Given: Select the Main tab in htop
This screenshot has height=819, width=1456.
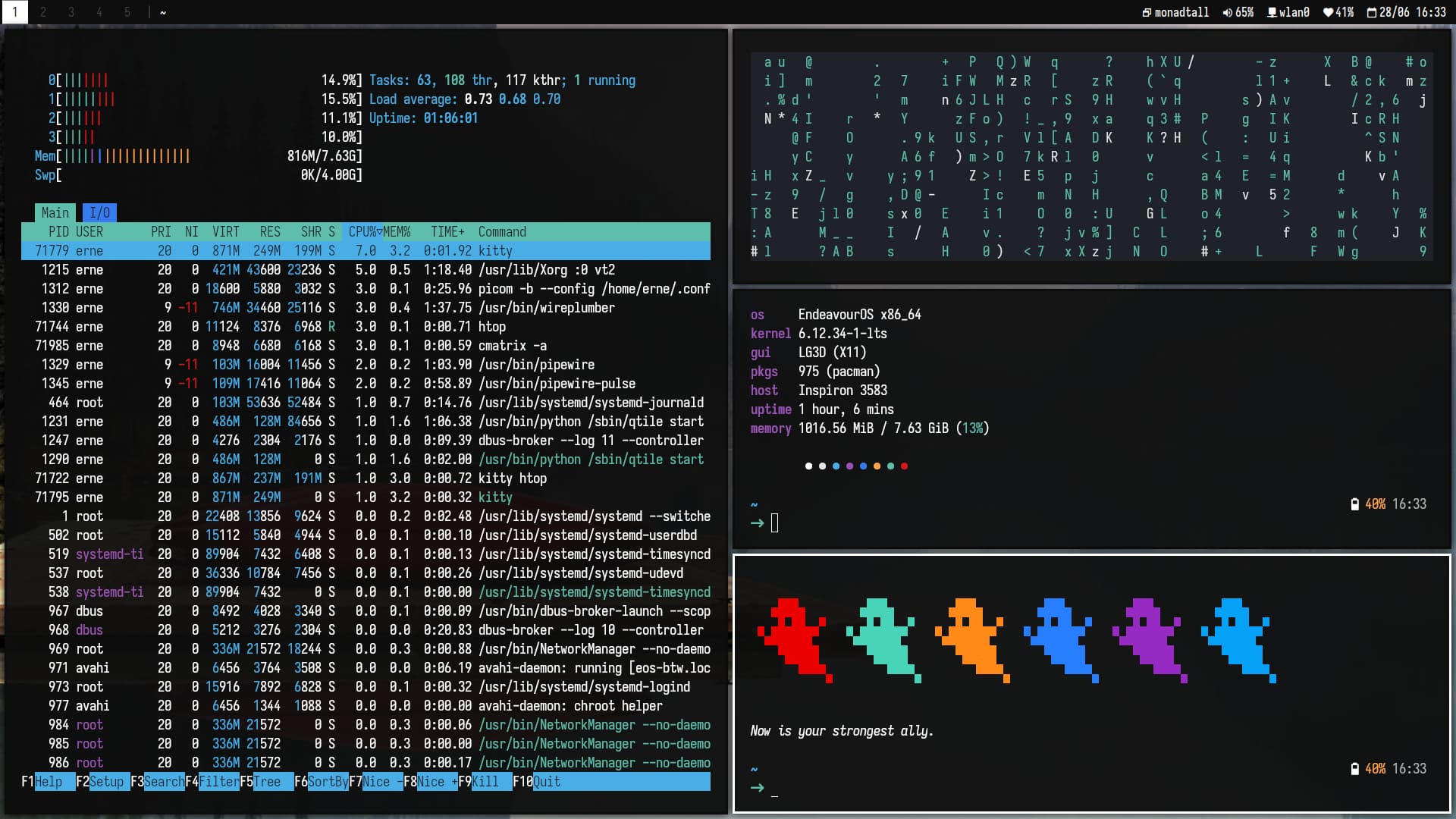Looking at the screenshot, I should pos(55,213).
